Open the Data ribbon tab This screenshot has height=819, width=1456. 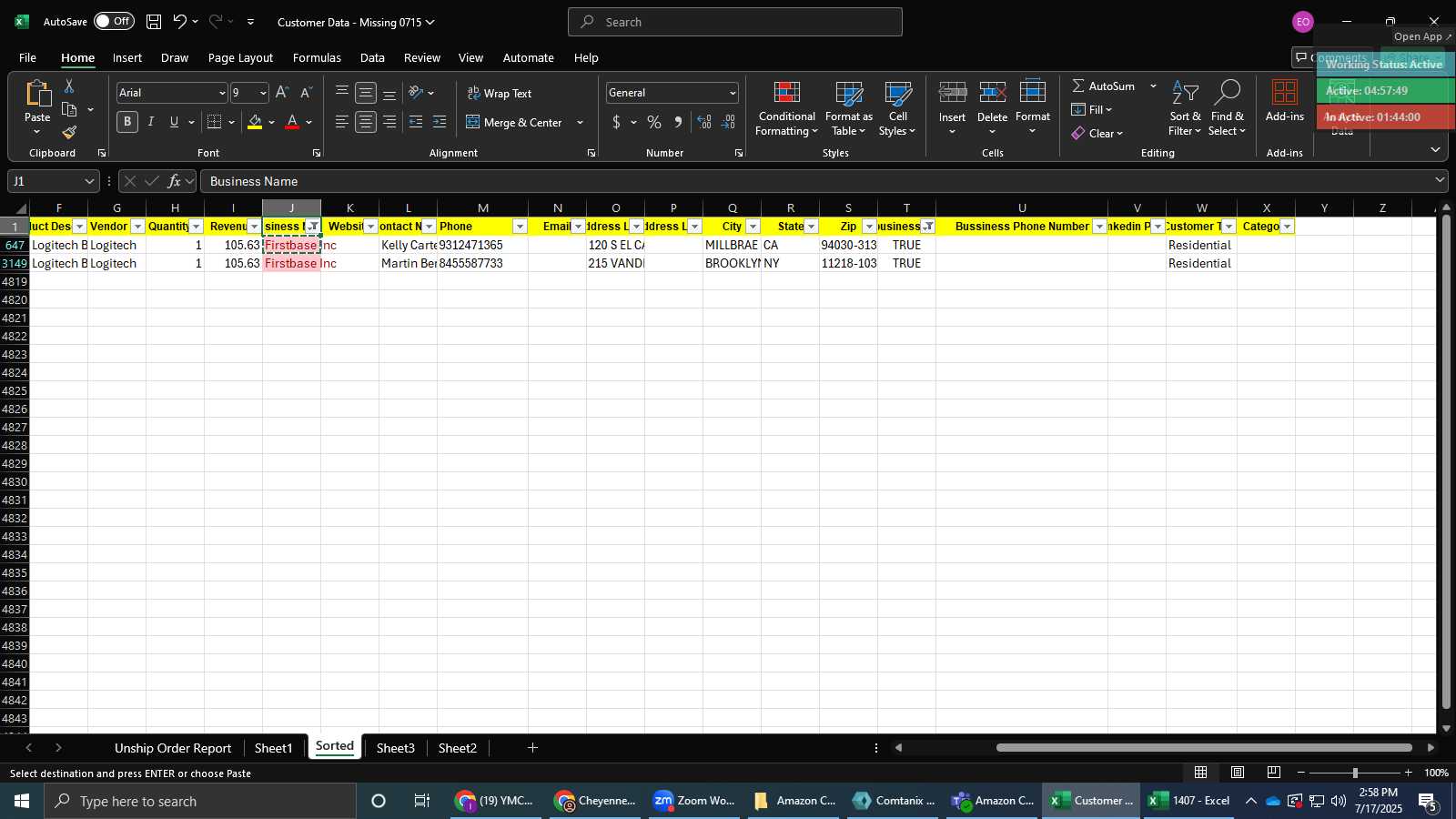(x=372, y=57)
